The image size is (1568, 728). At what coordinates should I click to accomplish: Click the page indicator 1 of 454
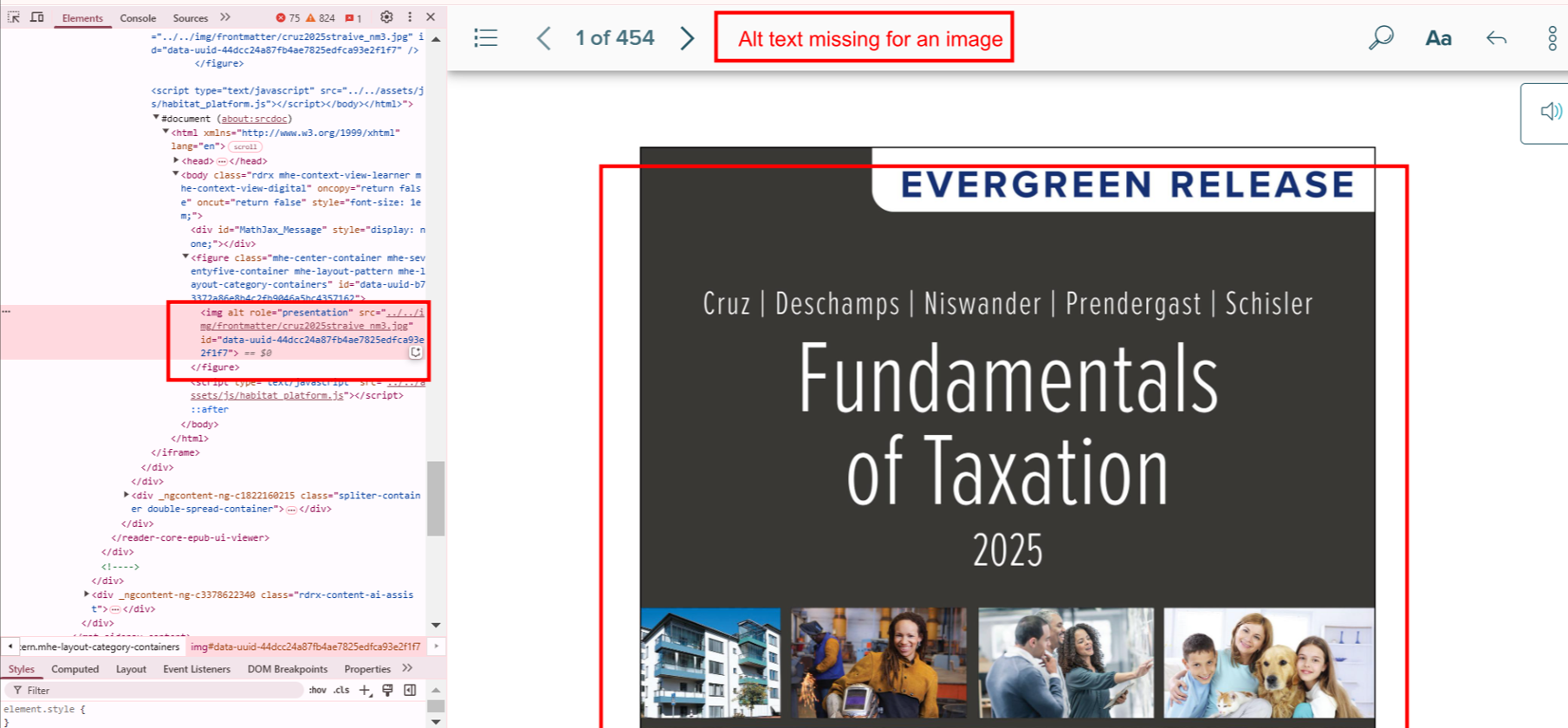pos(614,38)
